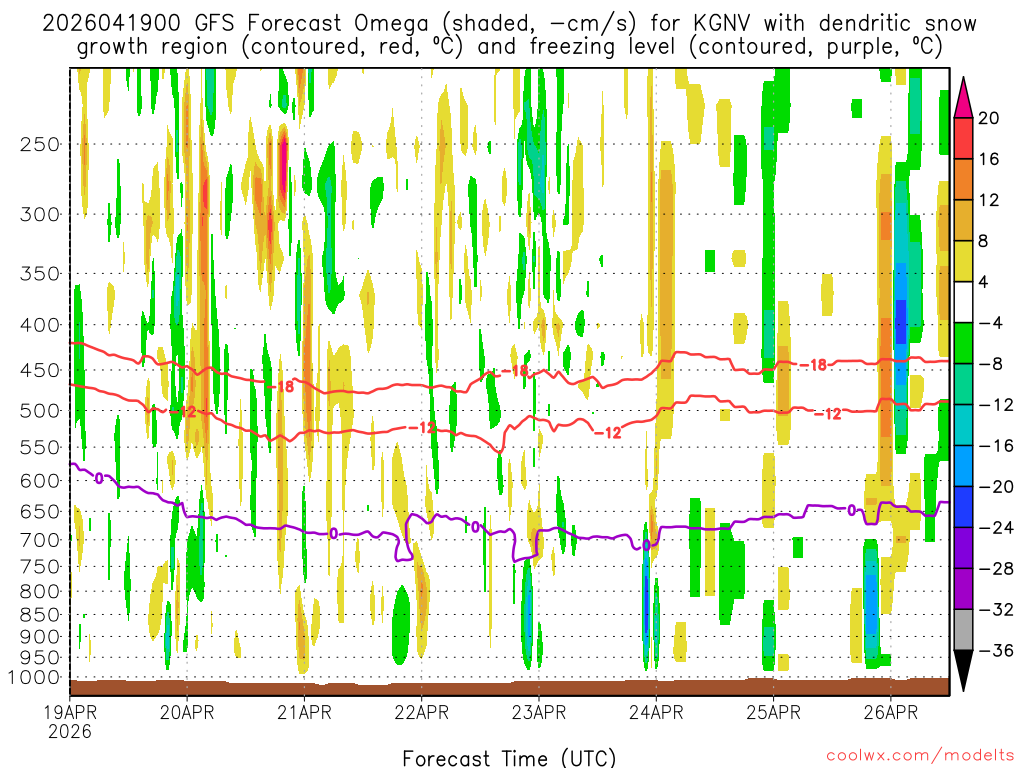Click the gray -32 to -36 color segment
This screenshot has height=768, width=1024.
(963, 630)
